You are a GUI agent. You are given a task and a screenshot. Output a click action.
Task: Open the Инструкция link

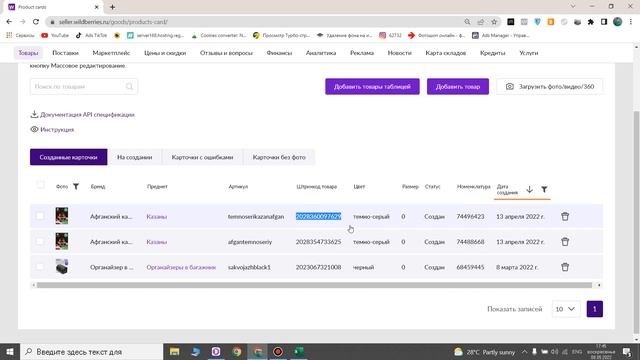[52, 129]
